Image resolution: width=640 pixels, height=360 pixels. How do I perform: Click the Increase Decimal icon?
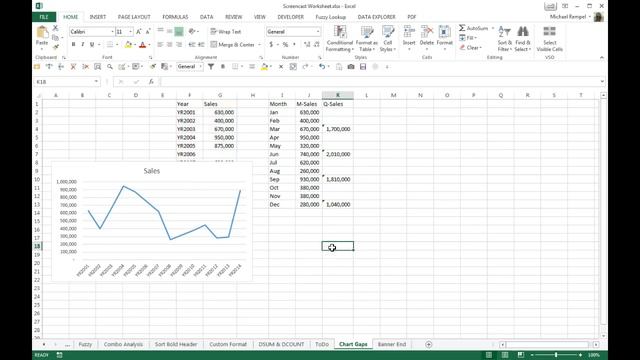coord(307,44)
